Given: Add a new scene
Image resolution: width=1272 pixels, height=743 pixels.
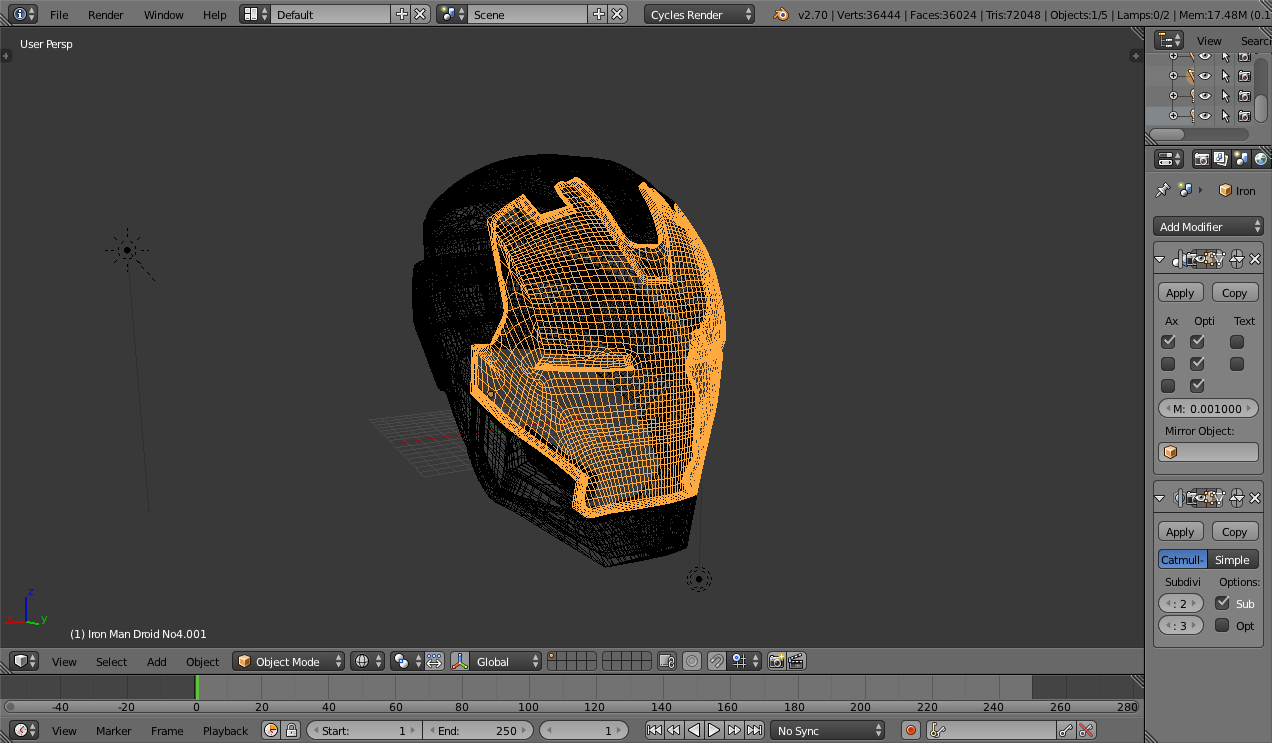Looking at the screenshot, I should coord(599,14).
